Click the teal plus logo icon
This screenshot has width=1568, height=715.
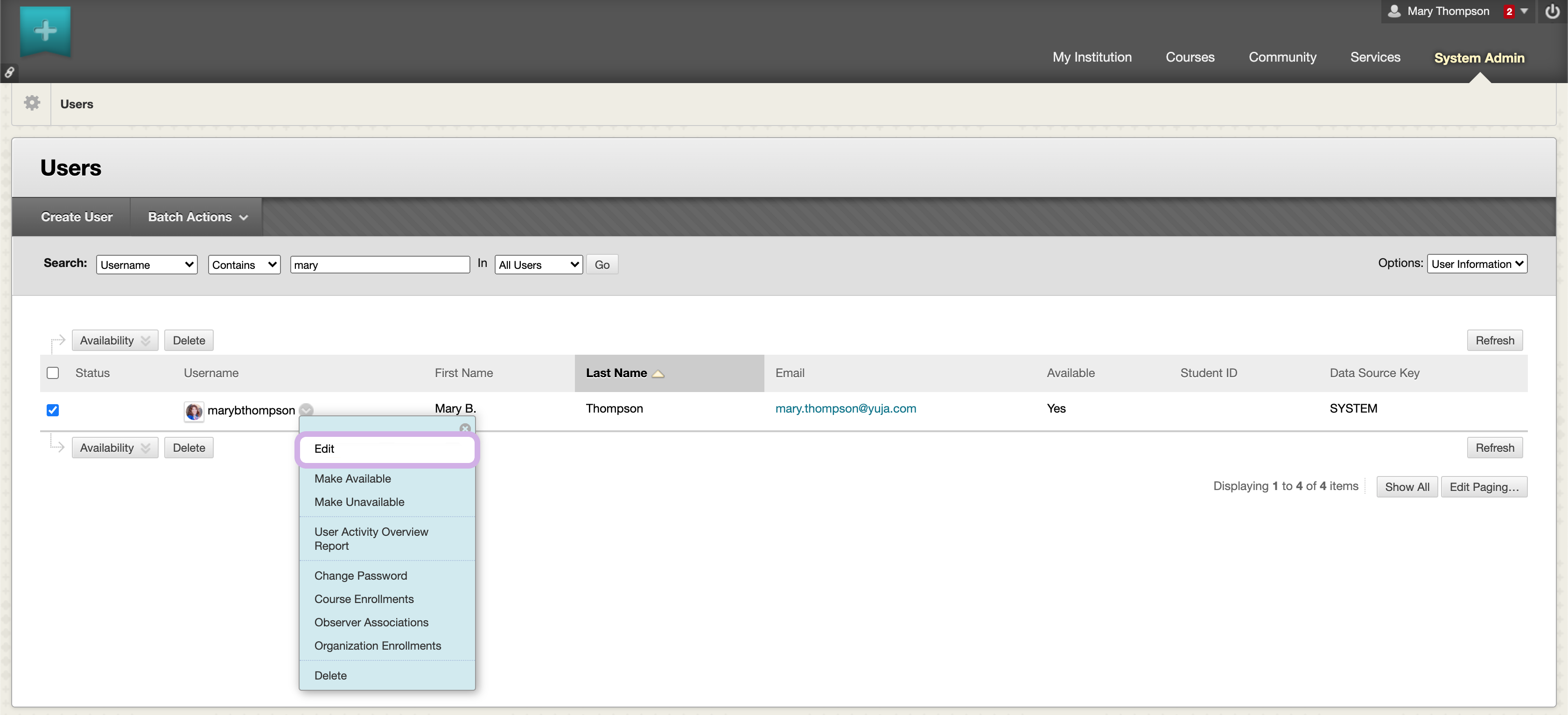click(45, 30)
